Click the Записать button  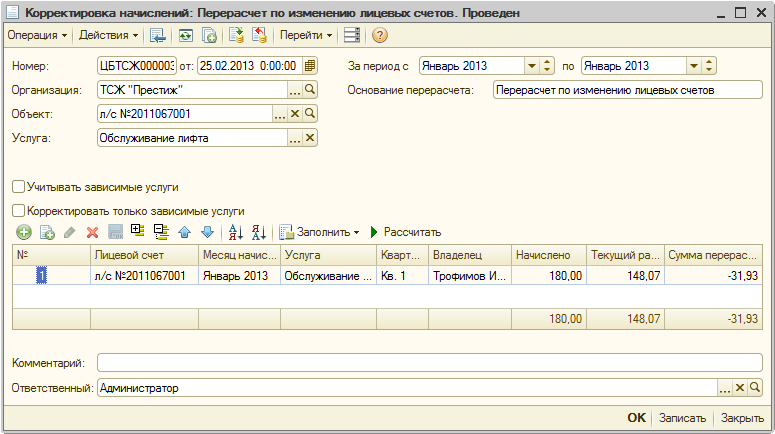[x=683, y=418]
